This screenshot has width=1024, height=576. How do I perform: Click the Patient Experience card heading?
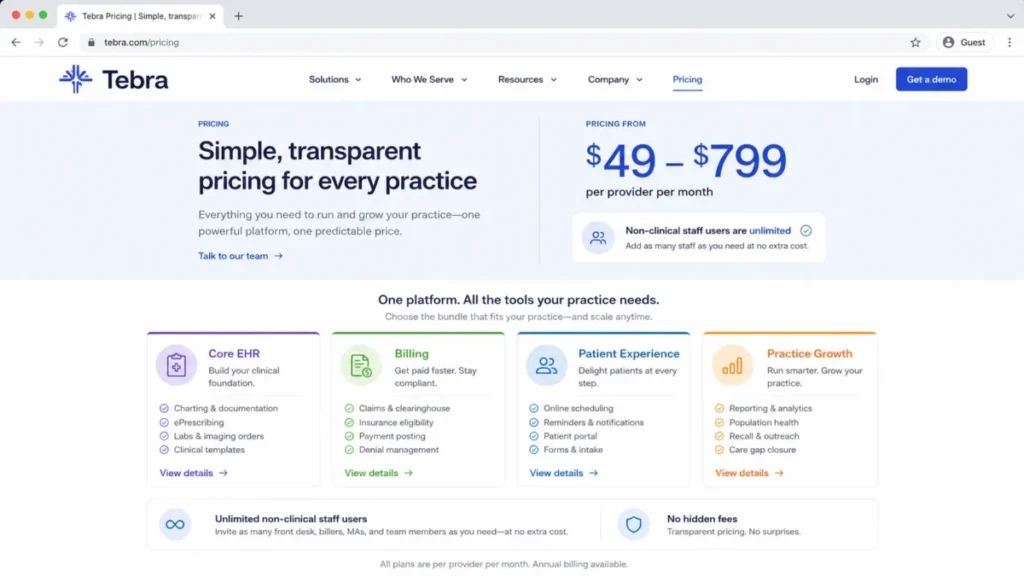tap(629, 353)
